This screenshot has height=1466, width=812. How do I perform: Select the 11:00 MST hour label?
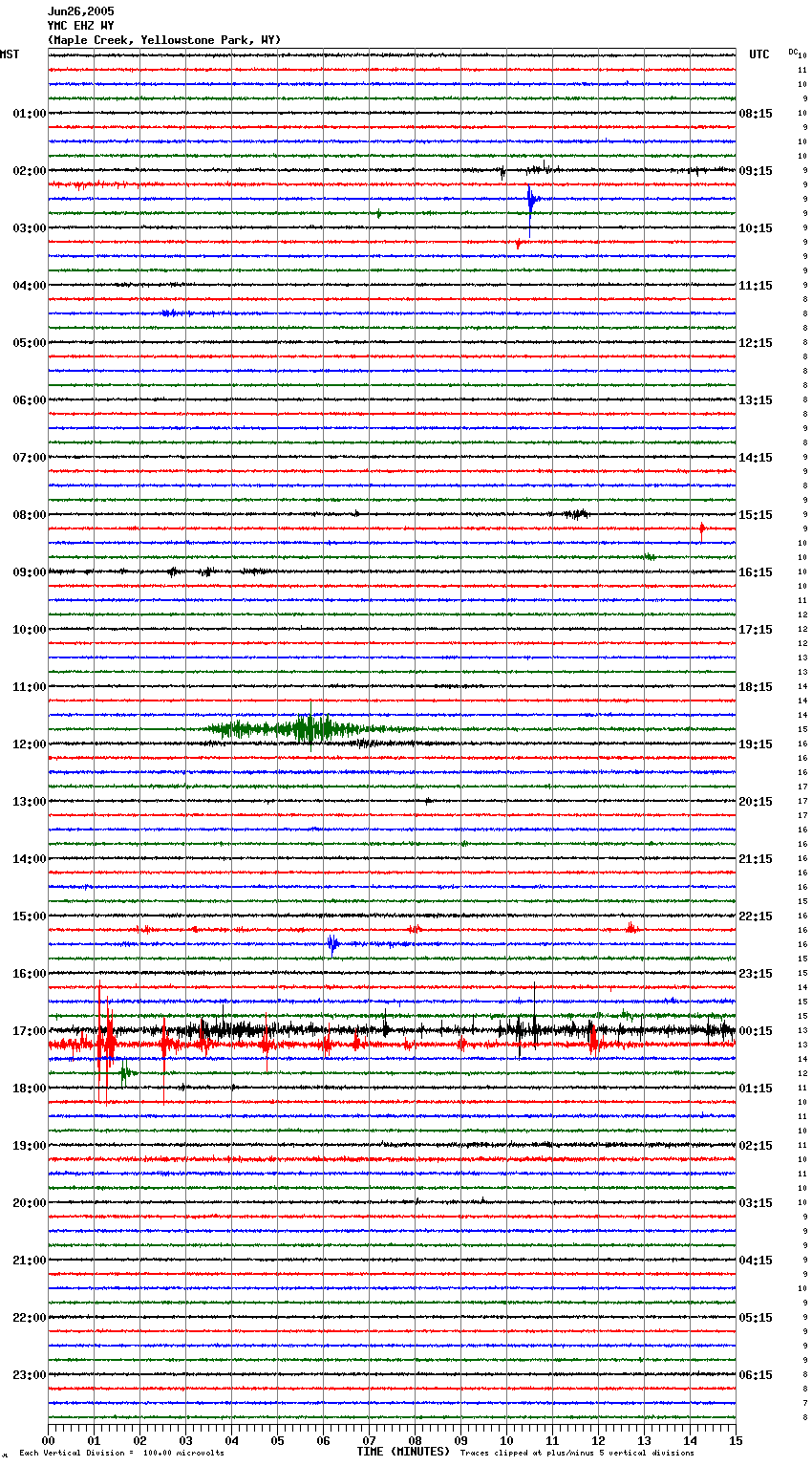click(30, 687)
